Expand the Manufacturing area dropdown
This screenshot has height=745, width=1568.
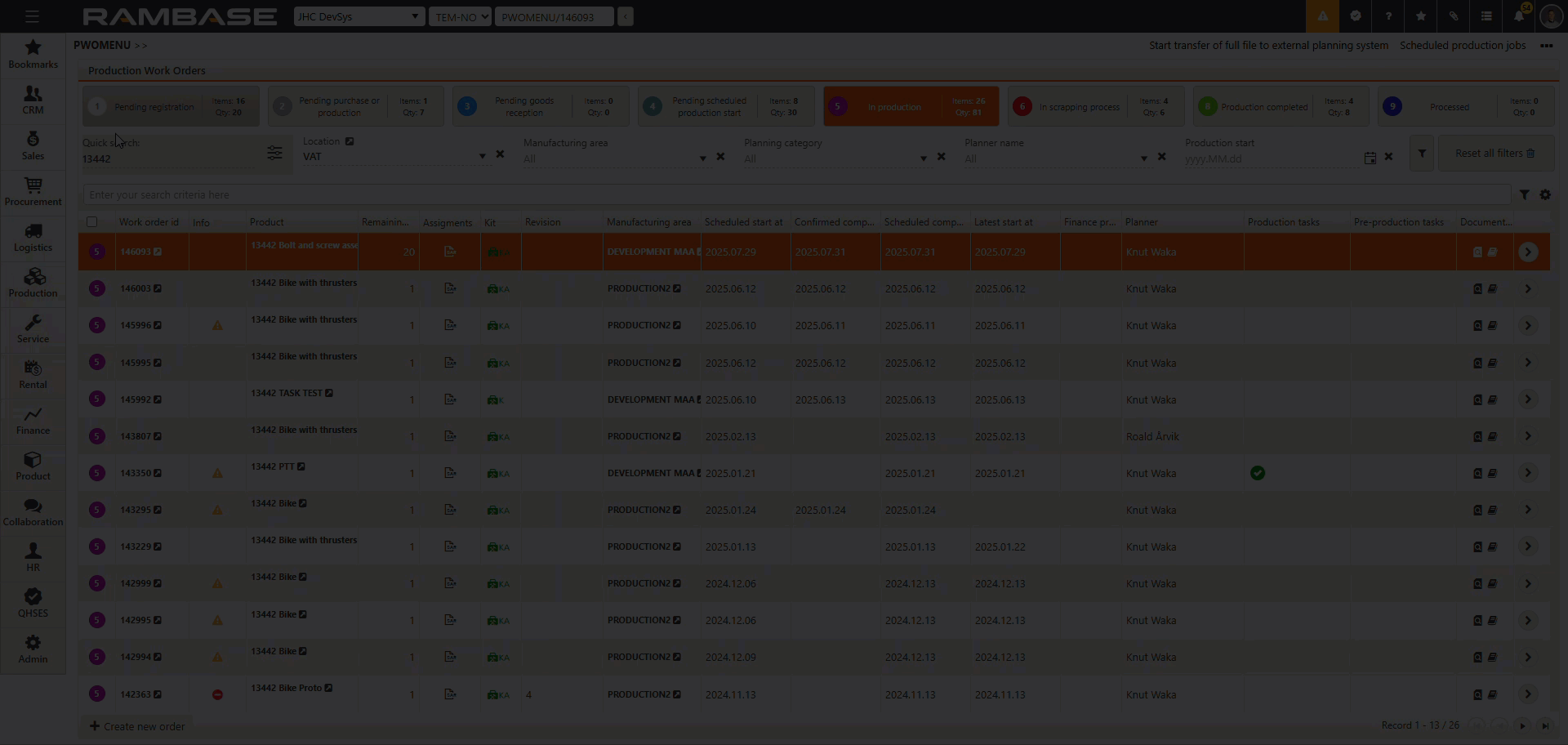pyautogui.click(x=702, y=158)
